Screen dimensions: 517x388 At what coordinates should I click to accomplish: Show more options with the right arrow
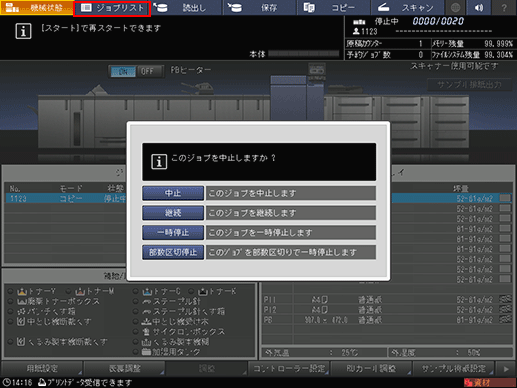click(506, 369)
